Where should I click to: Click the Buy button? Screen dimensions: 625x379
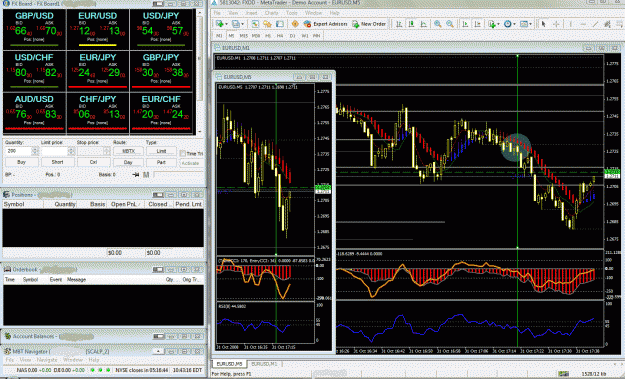click(22, 162)
